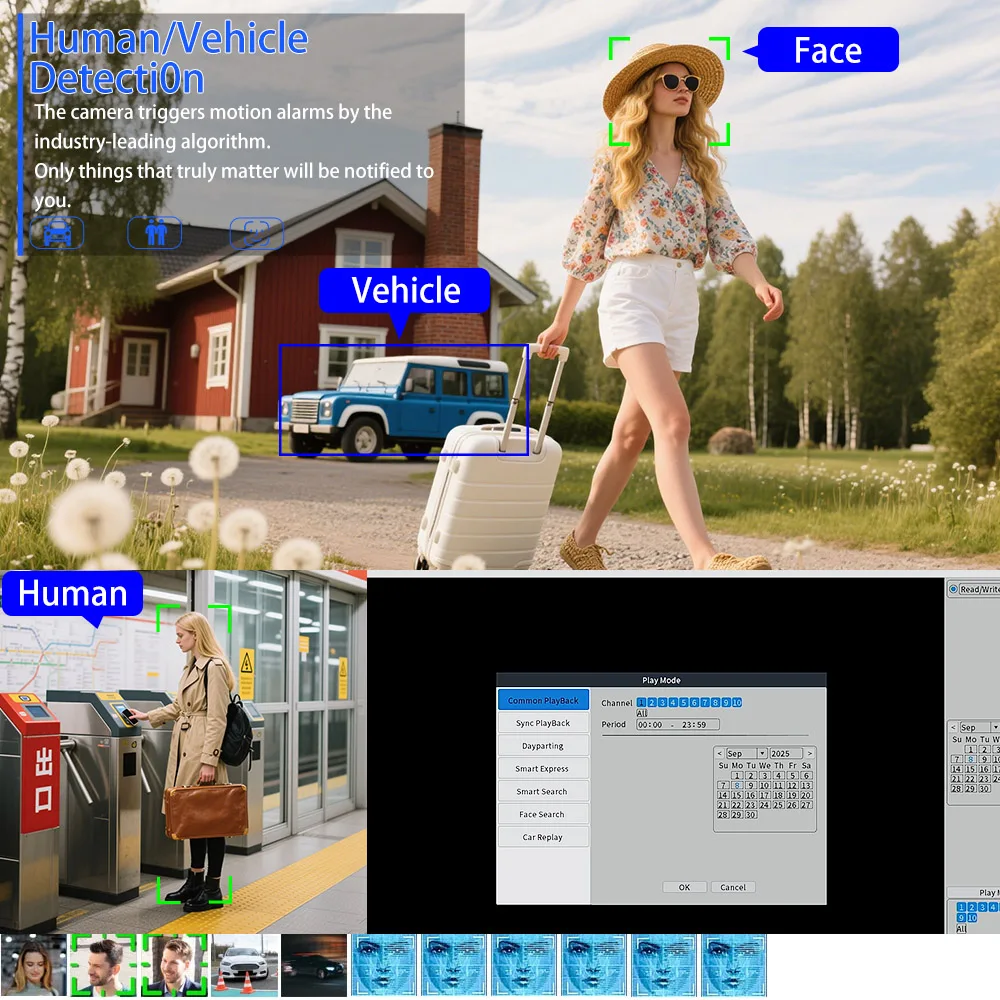Click the previous-month arrow on the calendar

[x=719, y=753]
